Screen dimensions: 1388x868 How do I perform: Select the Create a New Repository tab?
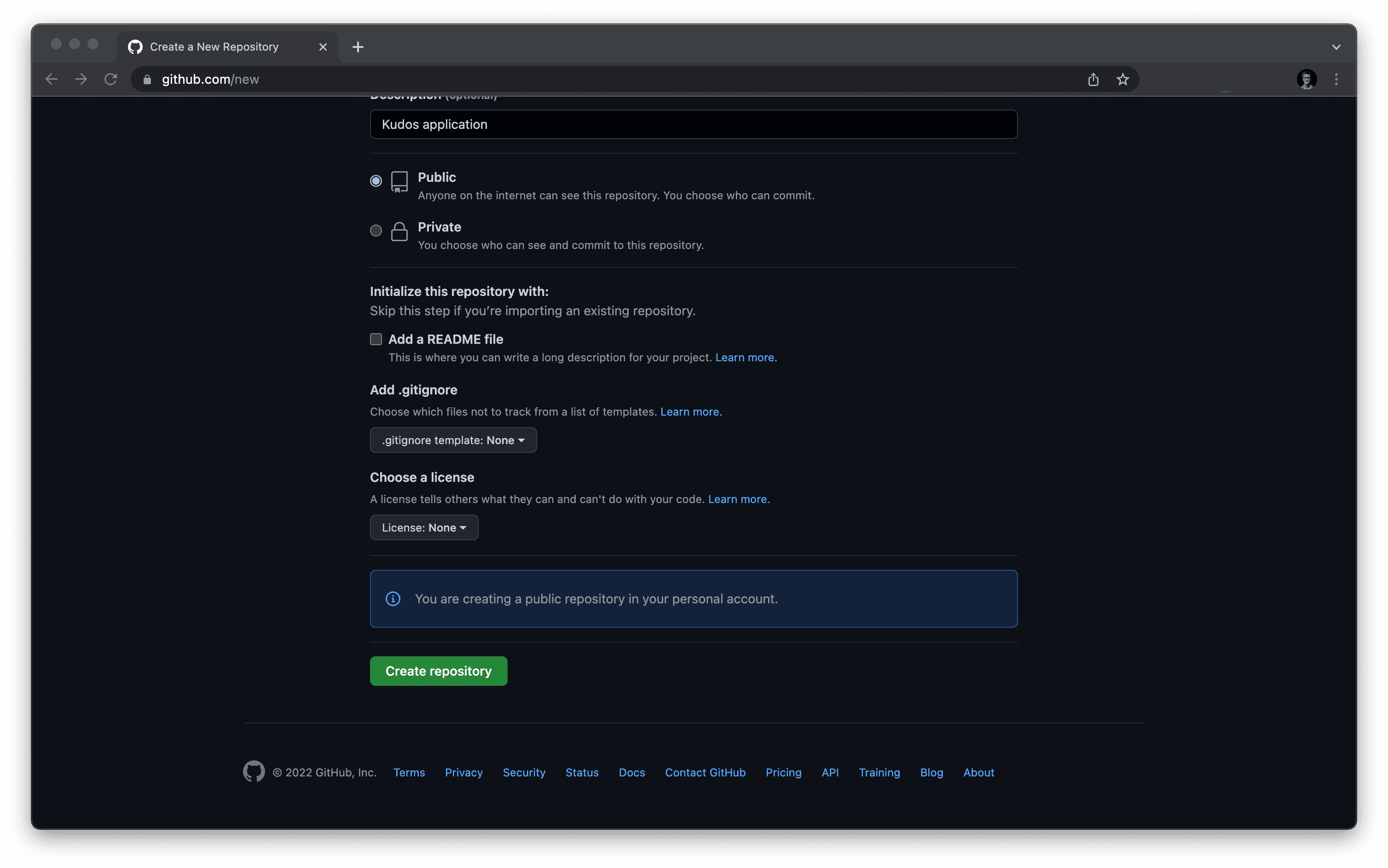[214, 47]
